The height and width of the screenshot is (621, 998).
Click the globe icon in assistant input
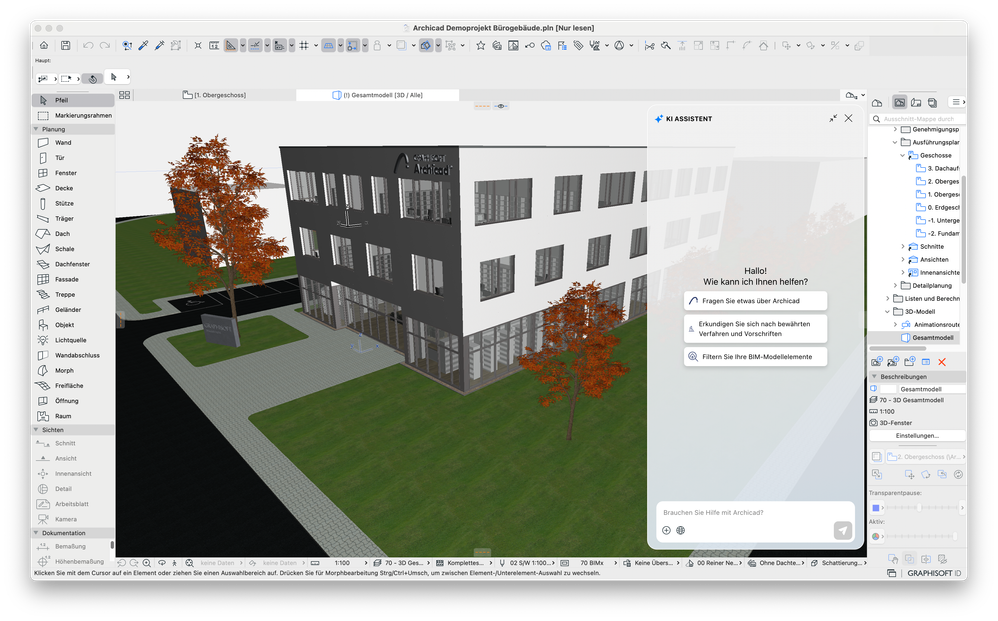click(680, 530)
